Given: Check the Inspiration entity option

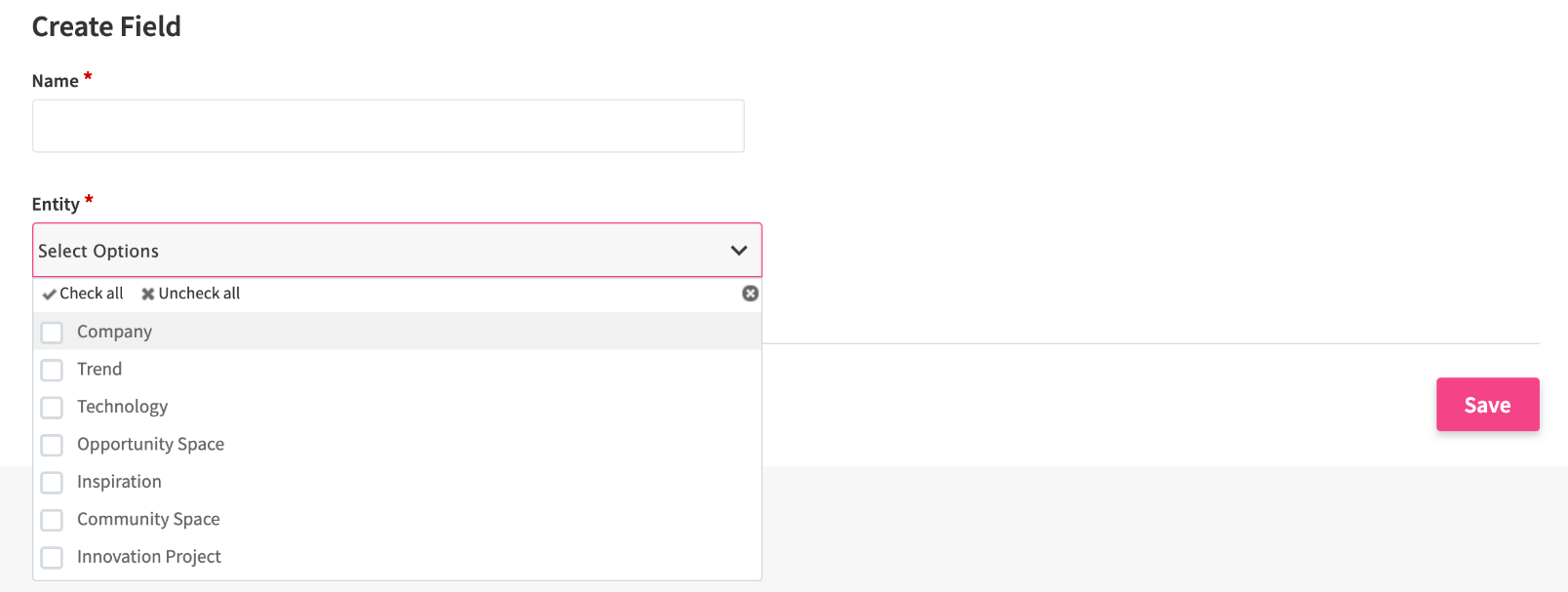Looking at the screenshot, I should pos(52,482).
